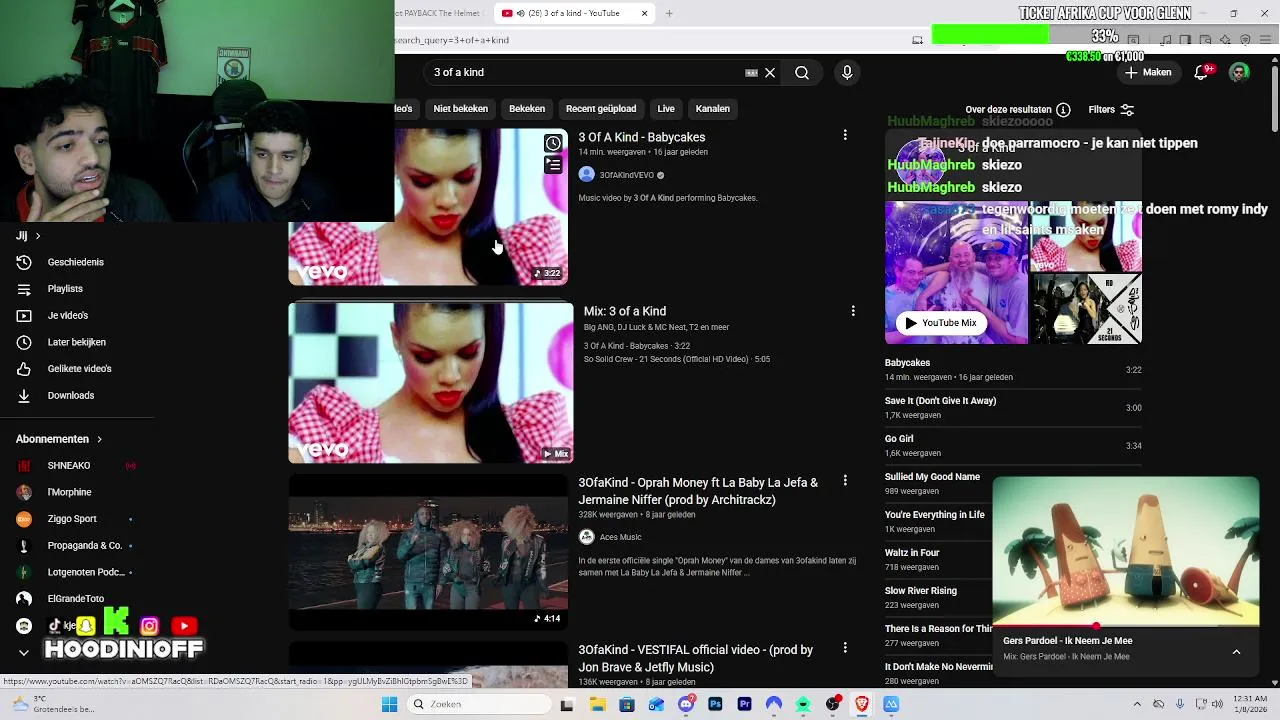
Task: Open the Brave main menu hamburger icon
Action: 1266,40
